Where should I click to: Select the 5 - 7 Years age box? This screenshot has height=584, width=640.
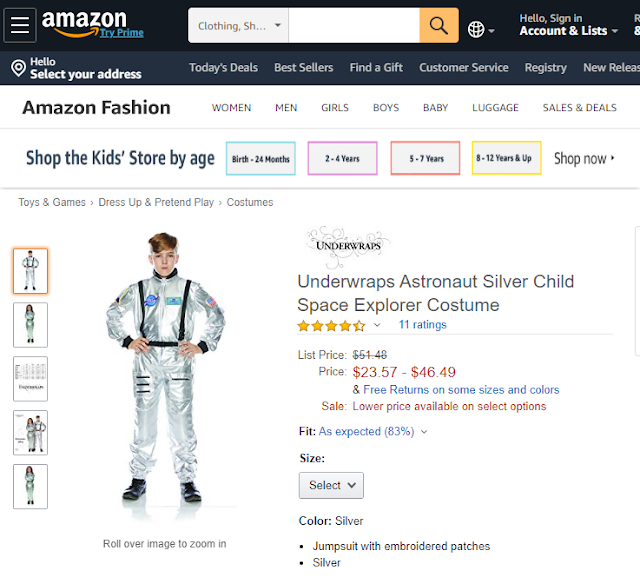(x=425, y=158)
